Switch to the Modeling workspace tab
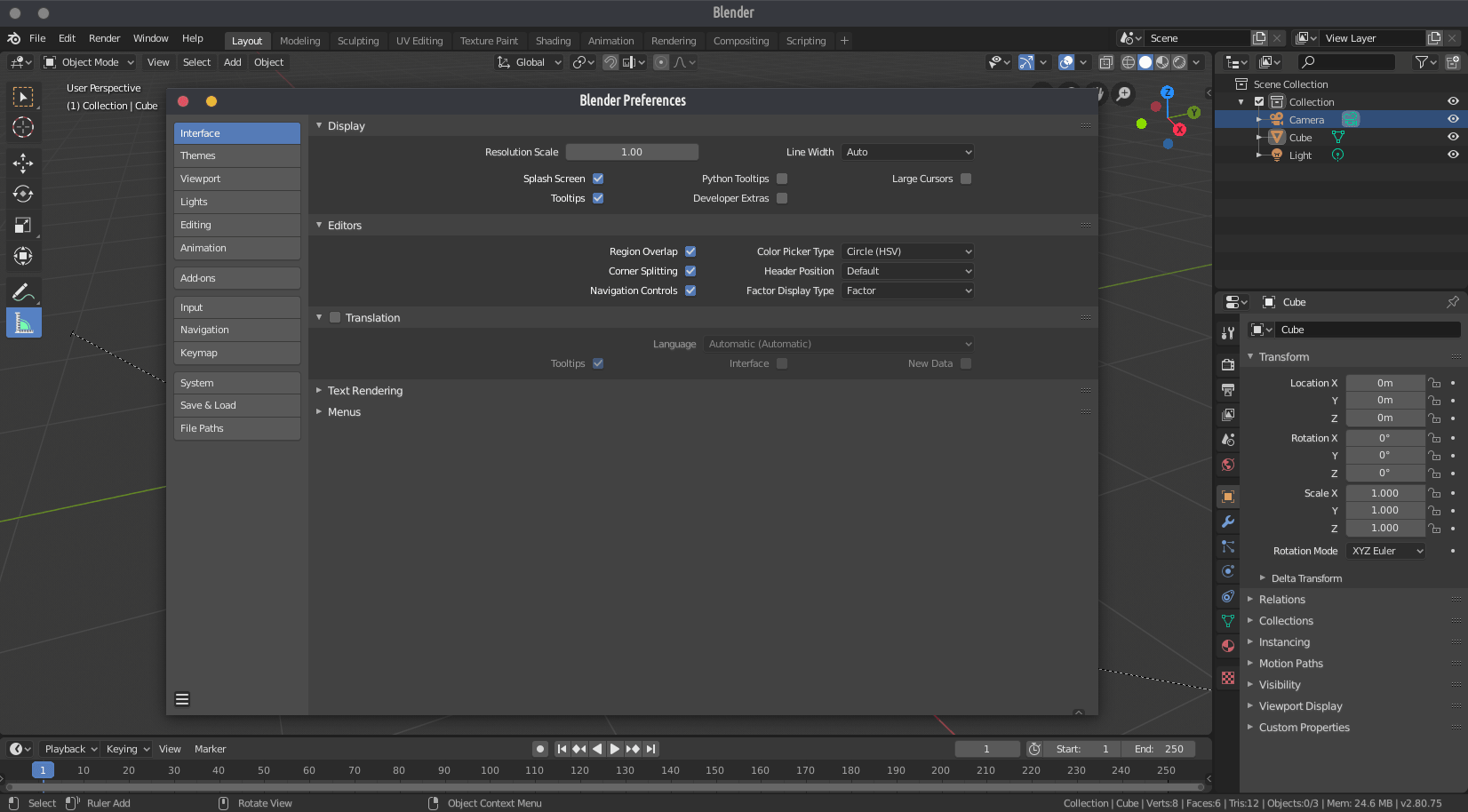Image resolution: width=1468 pixels, height=812 pixels. (x=299, y=41)
